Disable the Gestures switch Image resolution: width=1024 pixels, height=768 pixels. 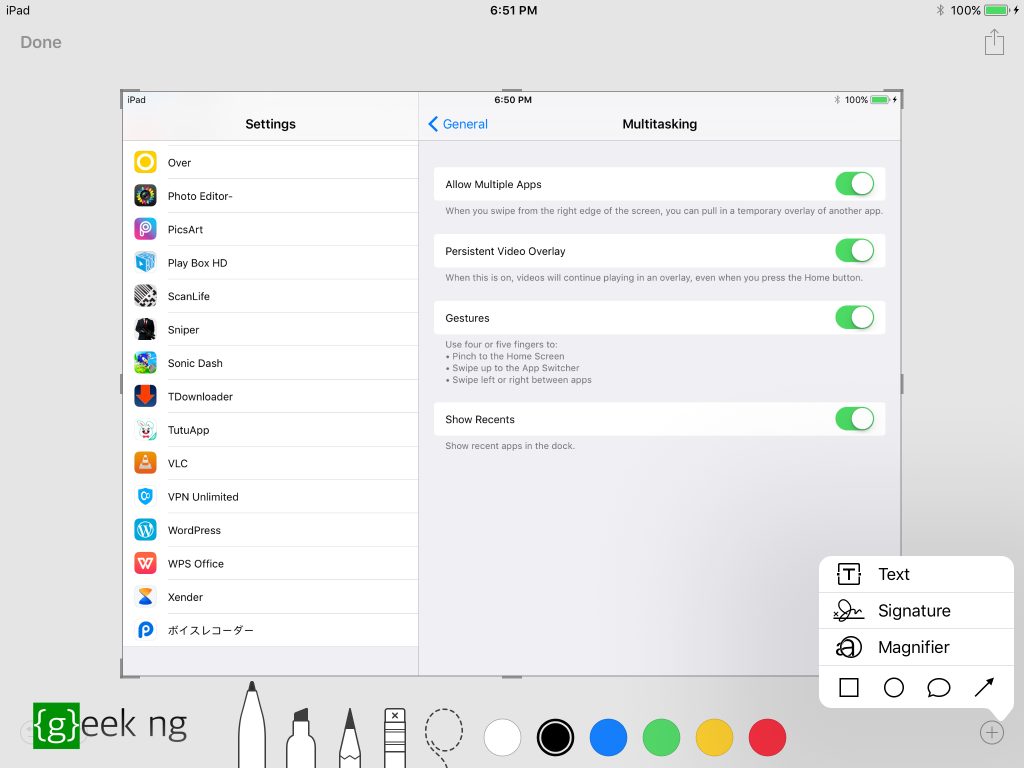(854, 318)
